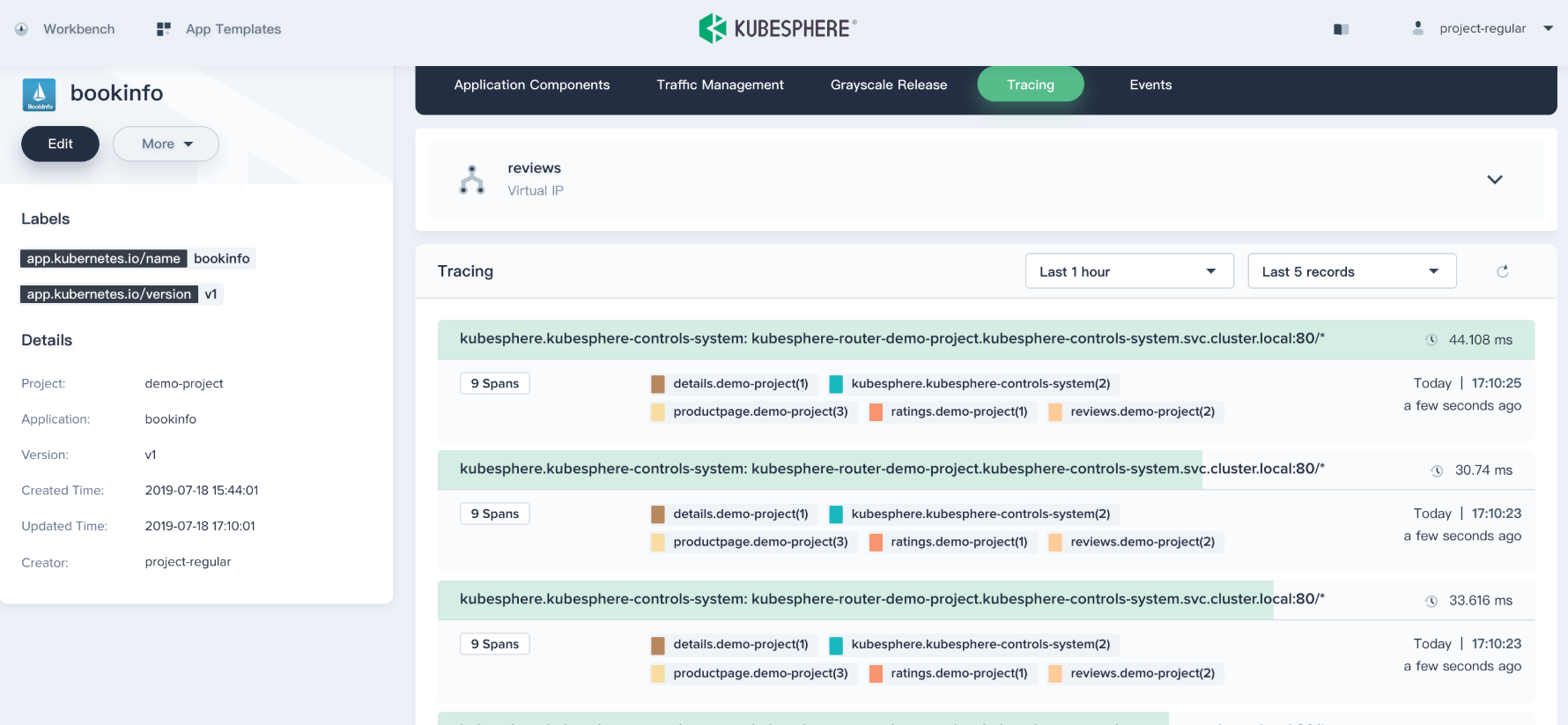
Task: Refresh the tracing records list
Action: [x=1503, y=271]
